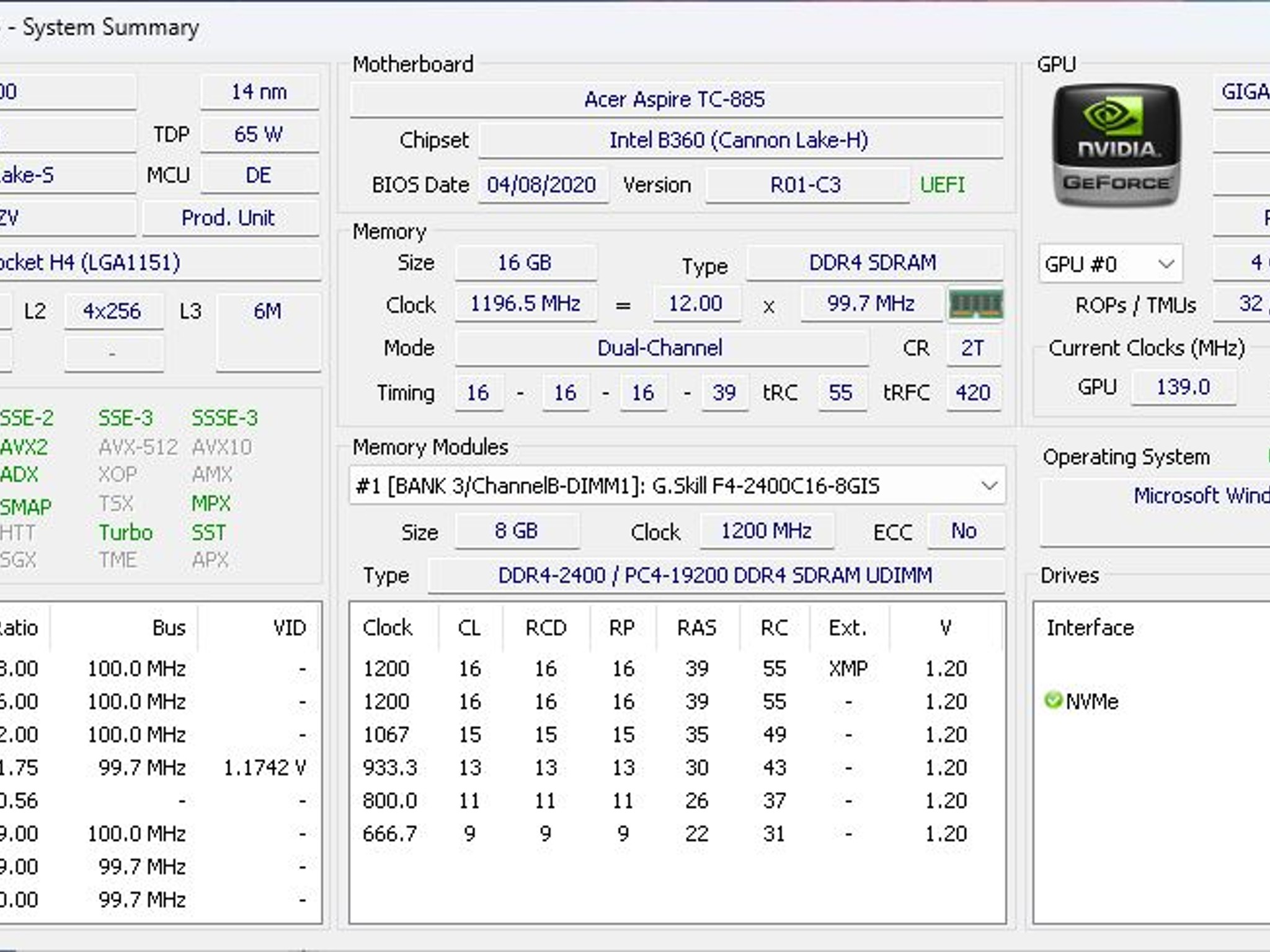This screenshot has height=952, width=1270.
Task: Select the 800.0 clock timing row
Action: pyautogui.click(x=677, y=800)
